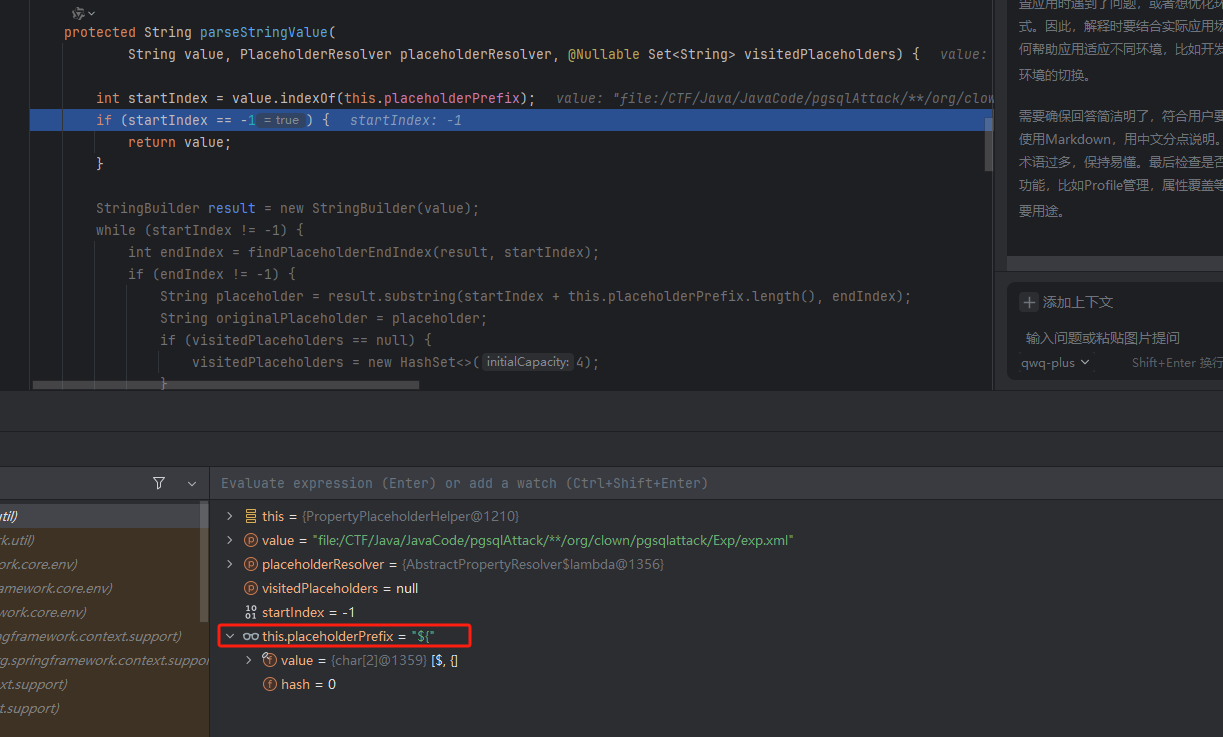1223x737 pixels.
Task: Expand the 'value' string variable node
Action: pos(229,540)
